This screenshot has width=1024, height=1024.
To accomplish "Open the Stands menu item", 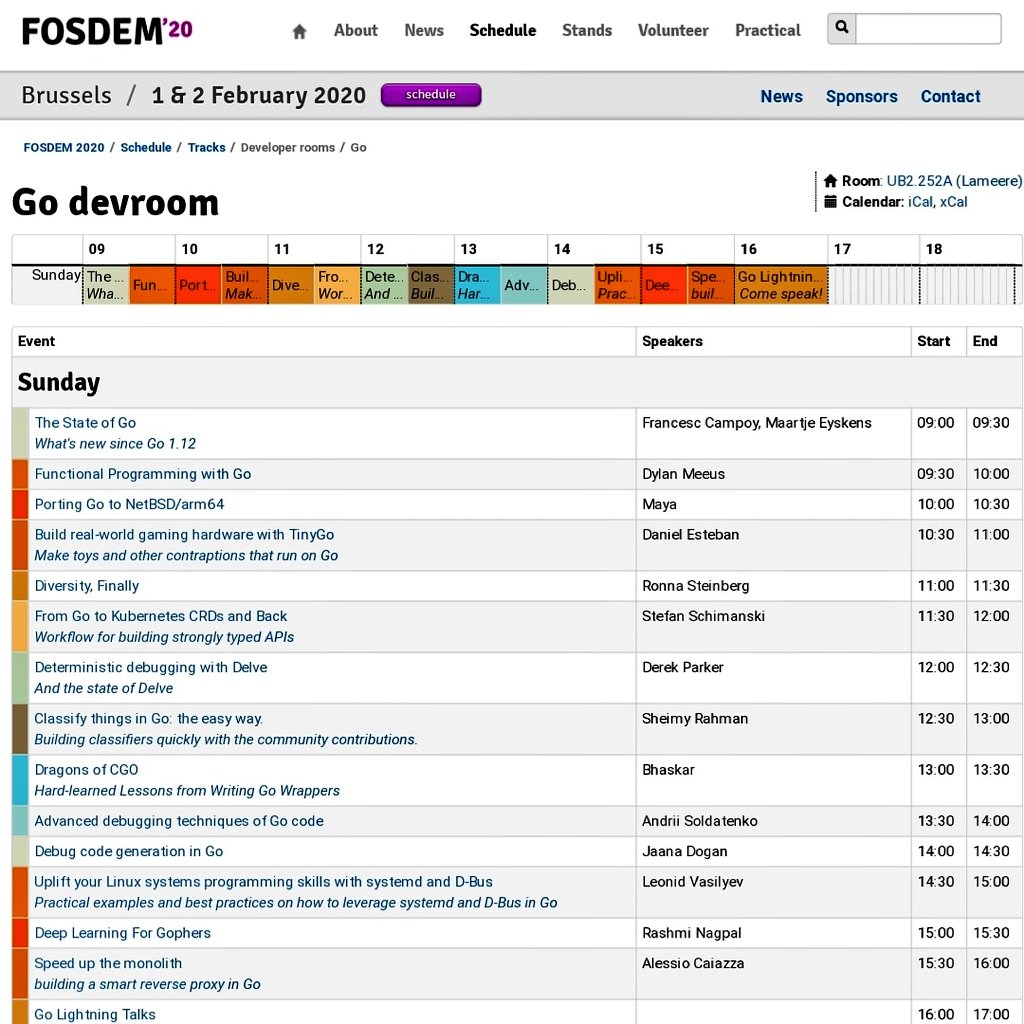I will tap(587, 31).
